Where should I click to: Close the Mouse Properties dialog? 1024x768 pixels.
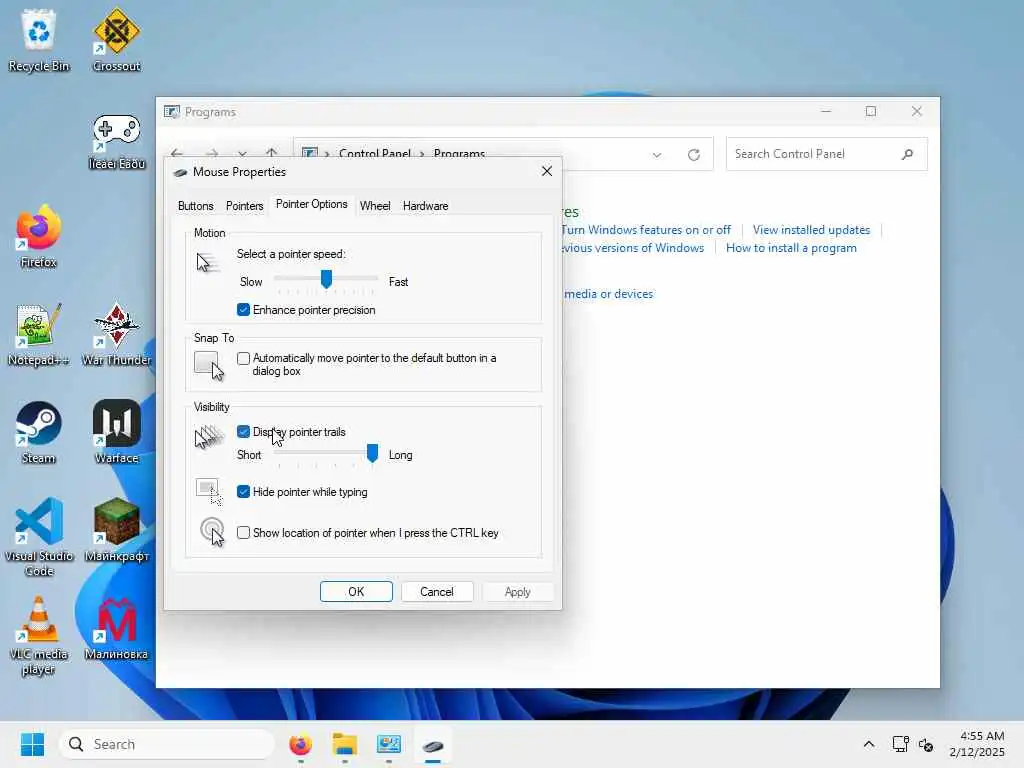pos(547,171)
